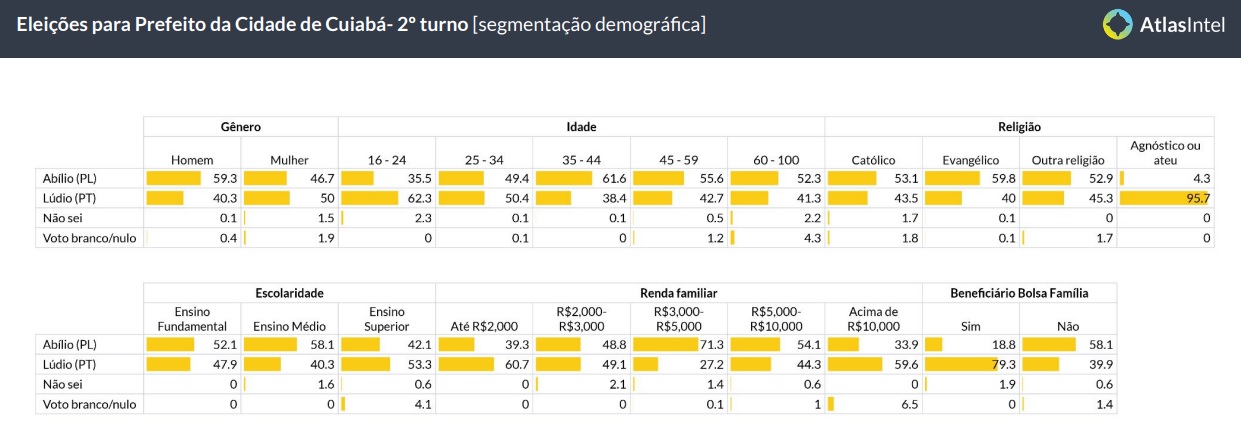The height and width of the screenshot is (441, 1241).
Task: Select the Religião group header
Action: click(1019, 127)
